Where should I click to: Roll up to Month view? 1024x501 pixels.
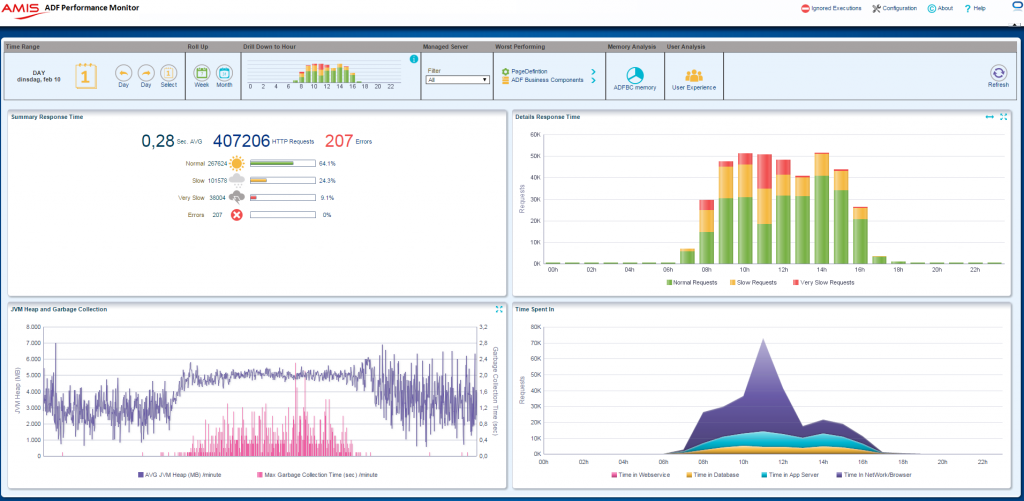coord(224,73)
